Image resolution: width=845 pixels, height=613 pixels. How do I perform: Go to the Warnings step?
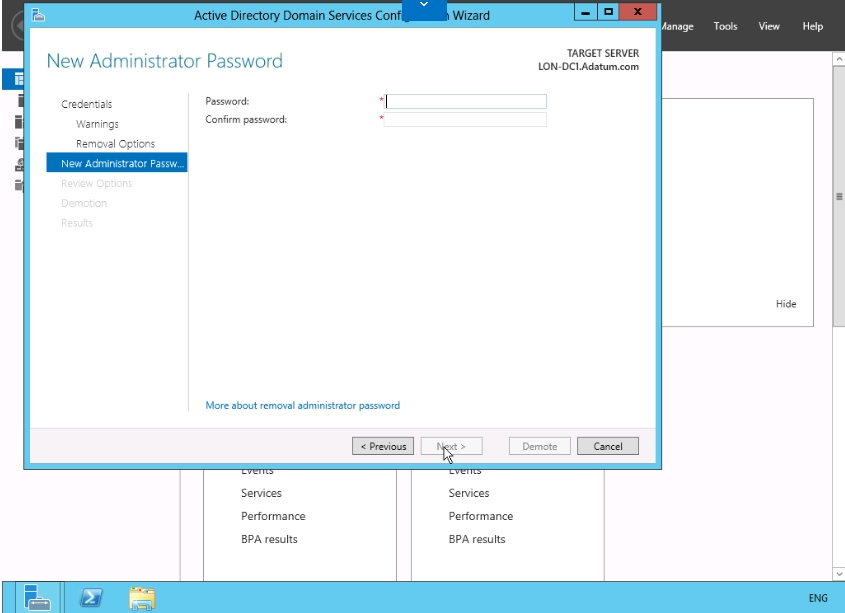pyautogui.click(x=97, y=124)
